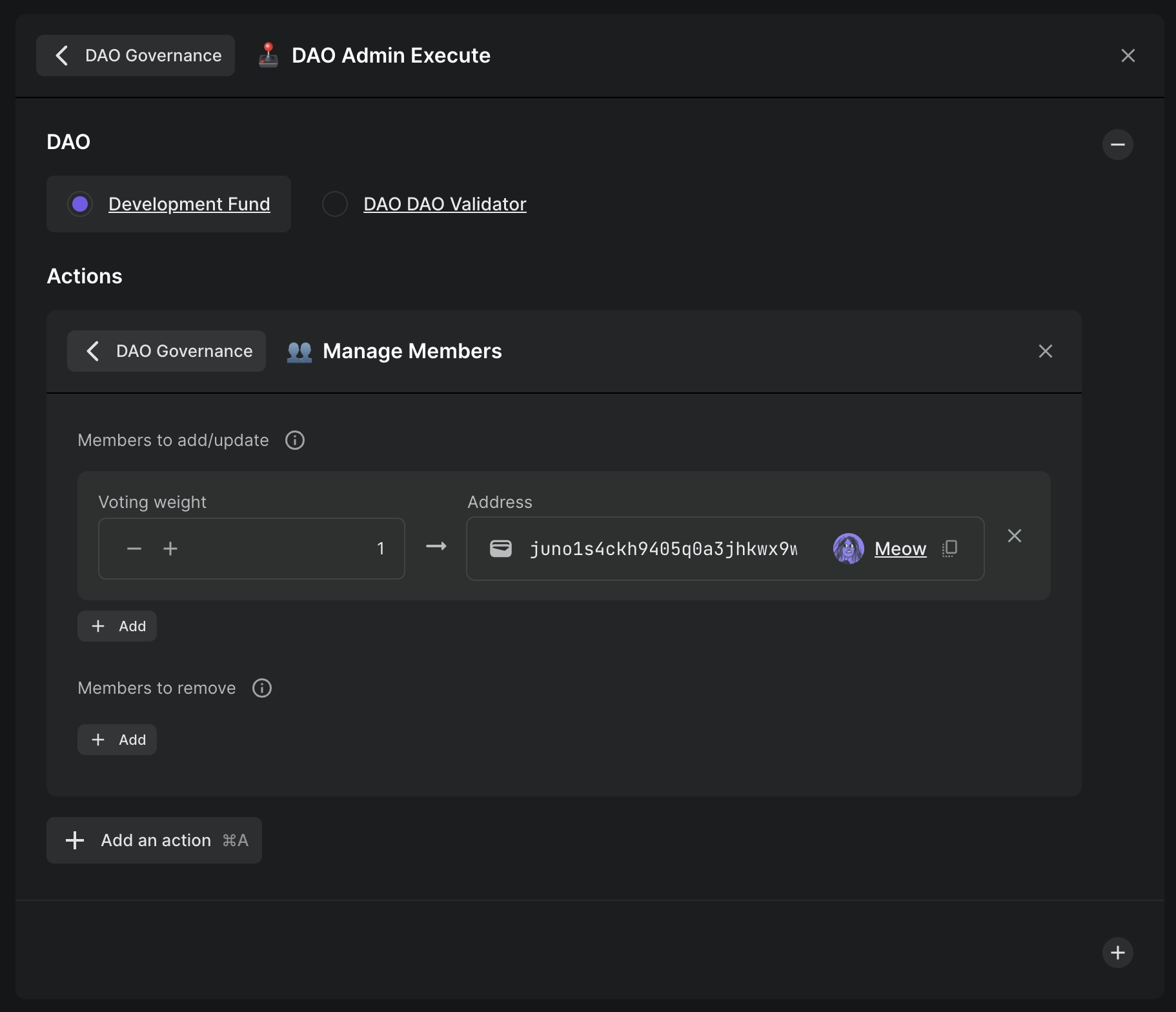Image resolution: width=1176 pixels, height=1012 pixels.
Task: Click Meow's profile avatar
Action: [x=848, y=549]
